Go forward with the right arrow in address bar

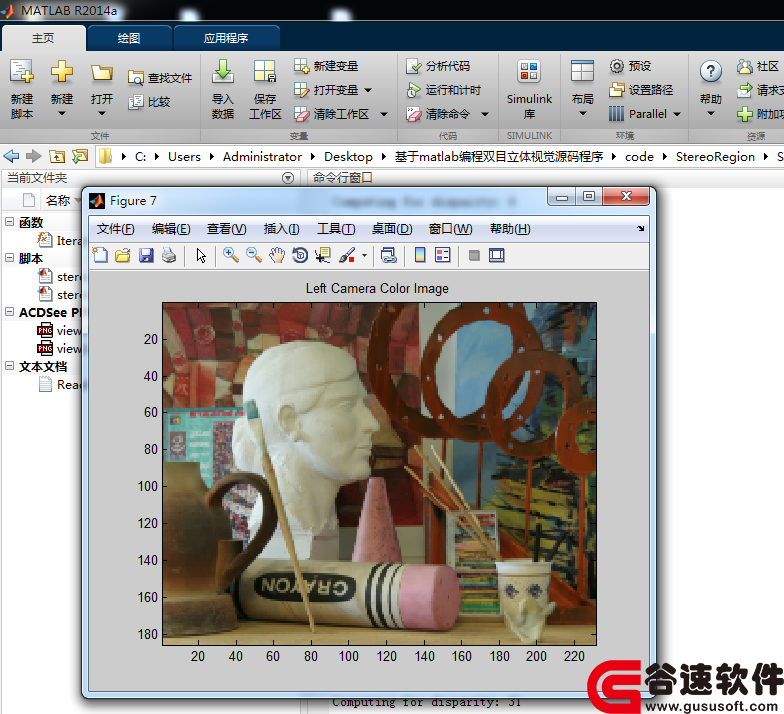[x=34, y=156]
